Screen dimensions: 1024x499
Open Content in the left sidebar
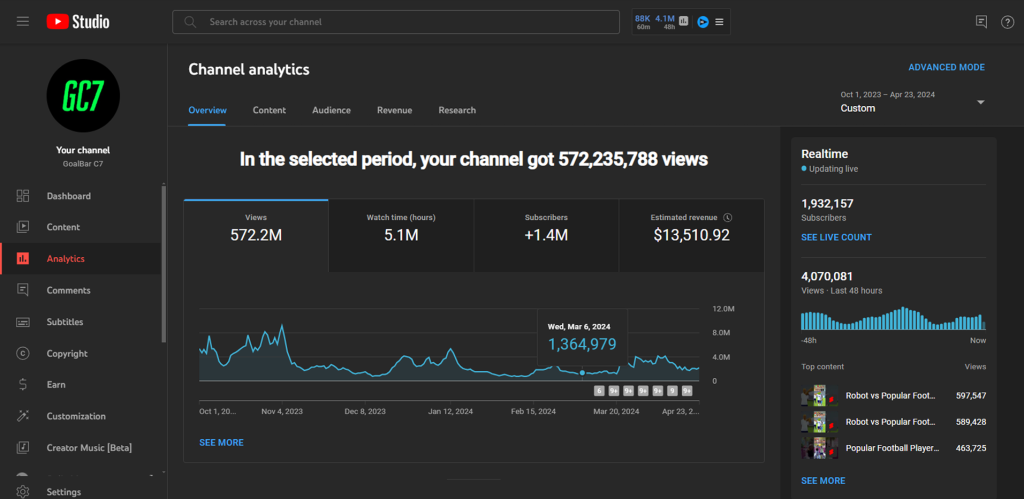pos(82,227)
